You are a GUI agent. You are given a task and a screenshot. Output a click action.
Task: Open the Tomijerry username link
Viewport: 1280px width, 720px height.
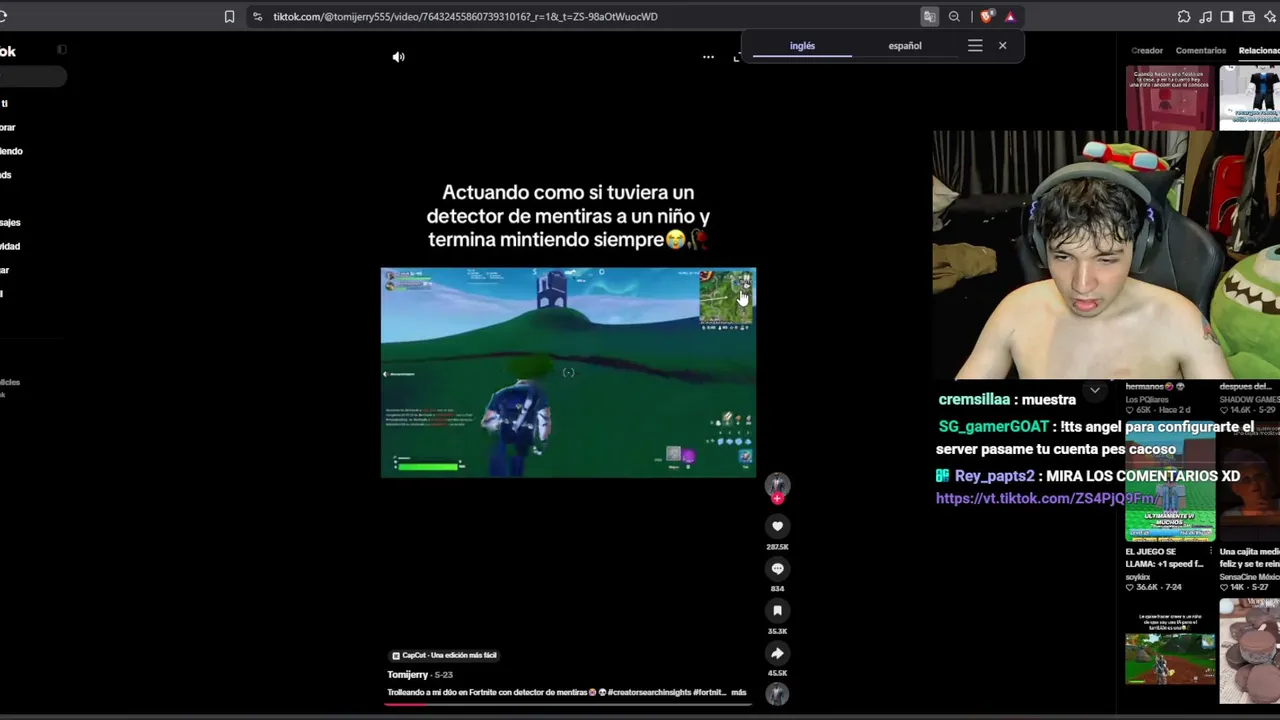click(409, 675)
